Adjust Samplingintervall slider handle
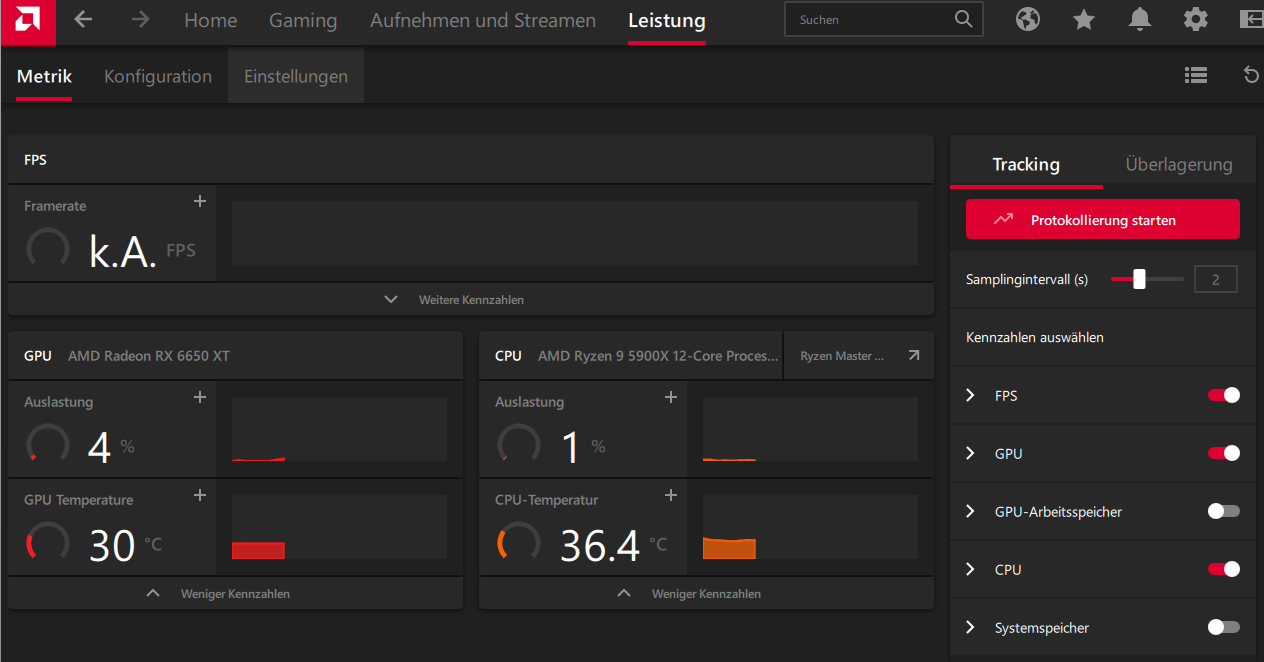1264x662 pixels. (x=1139, y=280)
